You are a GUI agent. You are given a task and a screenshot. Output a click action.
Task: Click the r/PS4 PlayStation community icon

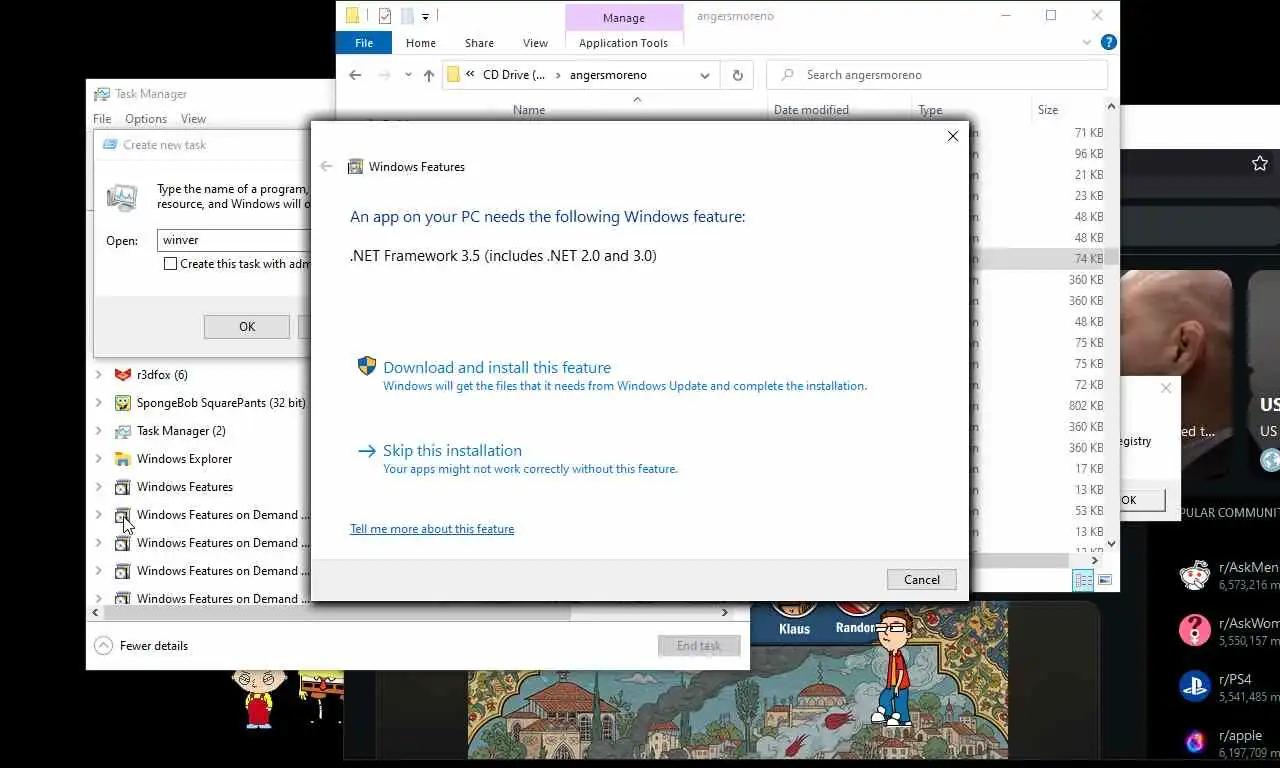point(1194,686)
